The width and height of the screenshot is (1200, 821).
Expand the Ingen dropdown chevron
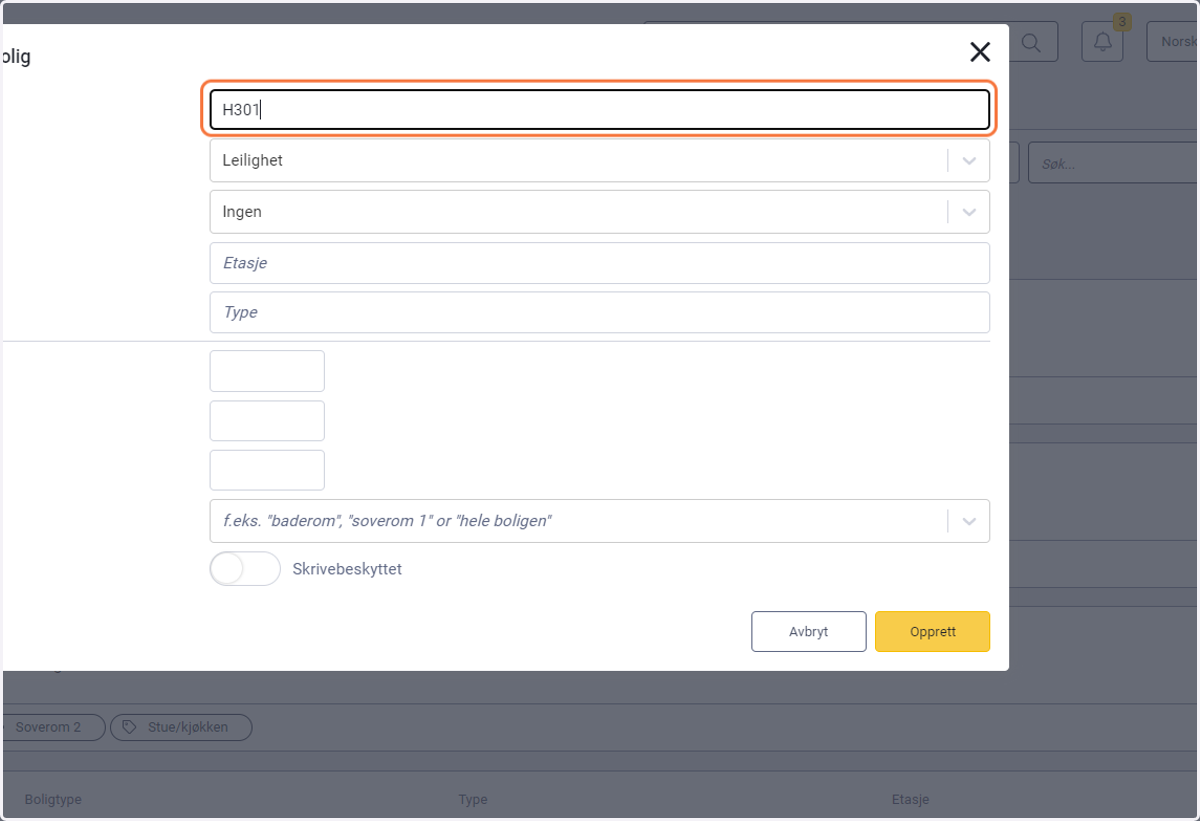[969, 212]
